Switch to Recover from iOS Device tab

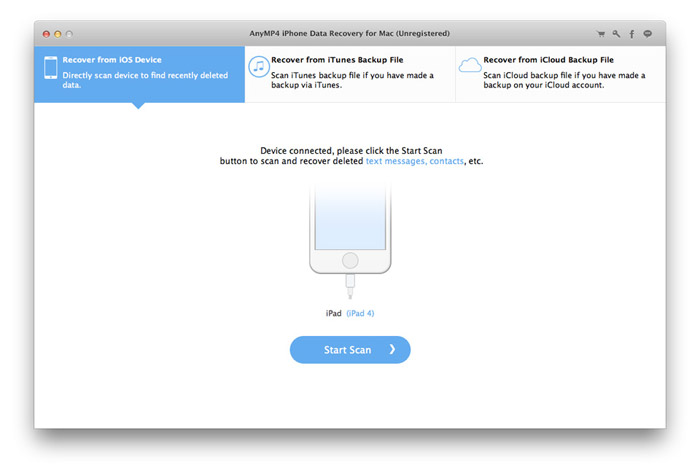(139, 73)
